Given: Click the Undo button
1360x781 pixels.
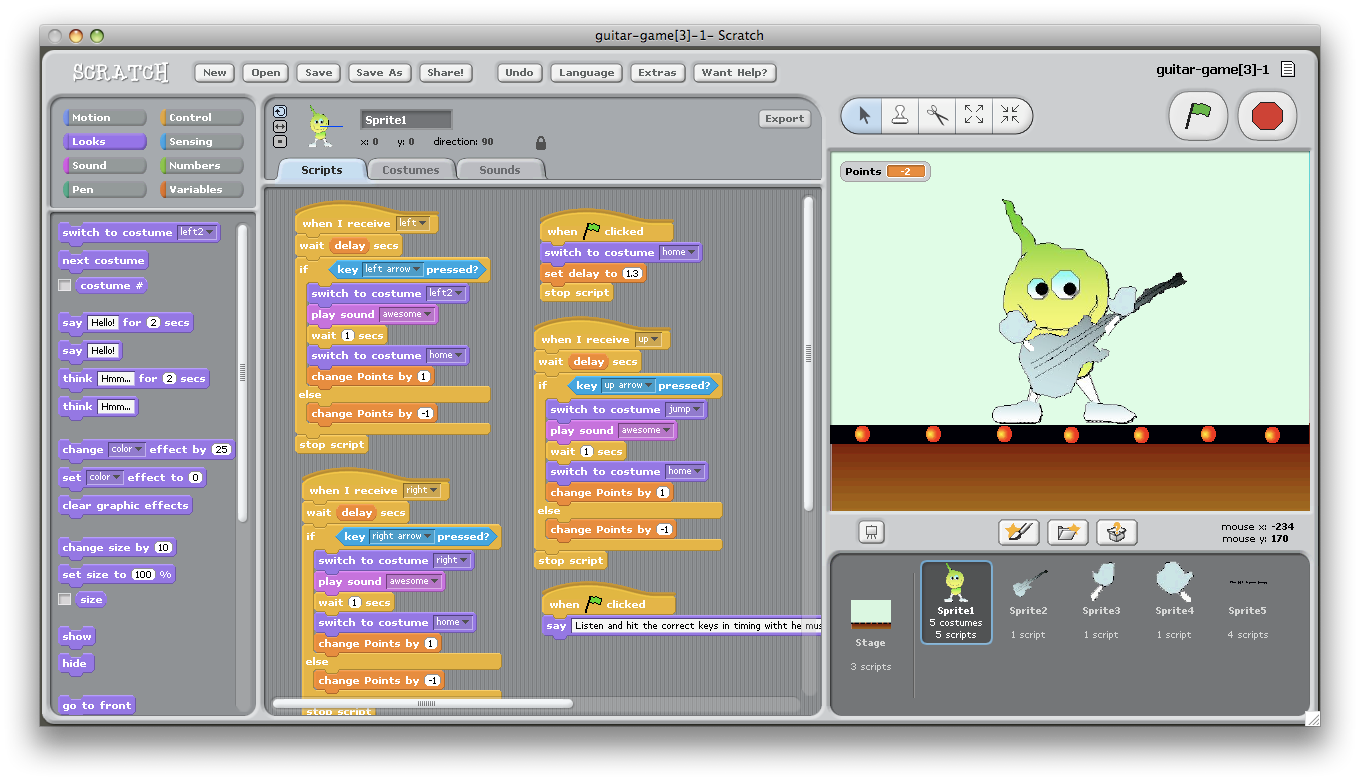Looking at the screenshot, I should pyautogui.click(x=520, y=72).
